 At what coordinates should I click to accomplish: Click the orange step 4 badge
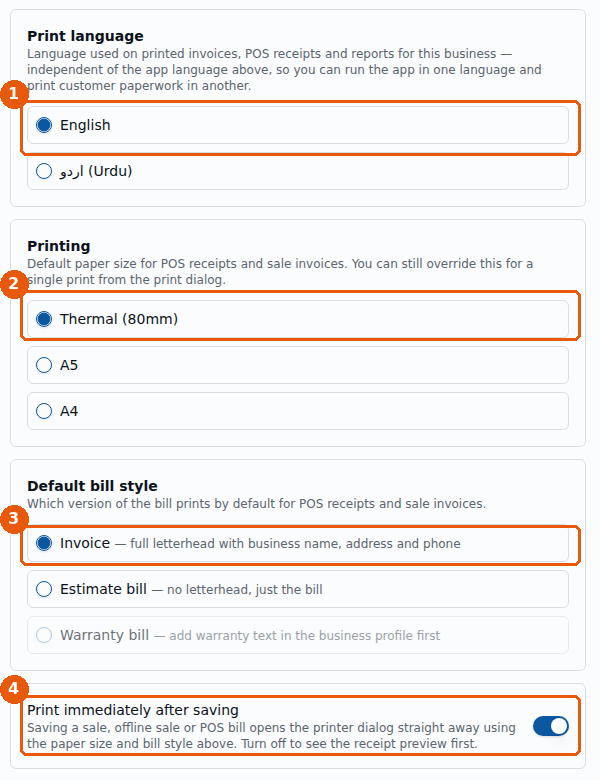click(14, 689)
